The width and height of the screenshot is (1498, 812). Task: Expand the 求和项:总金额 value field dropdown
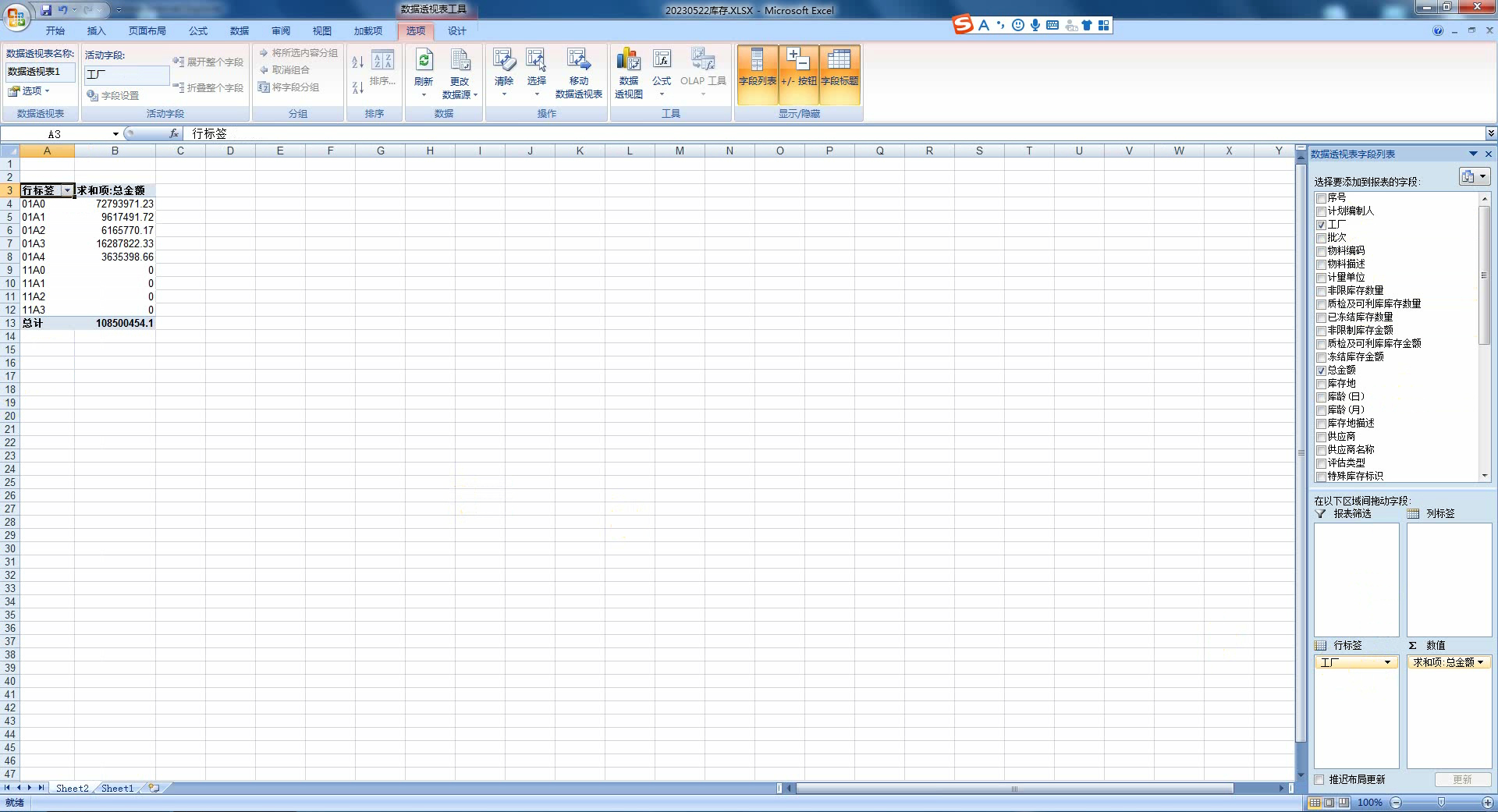point(1480,662)
